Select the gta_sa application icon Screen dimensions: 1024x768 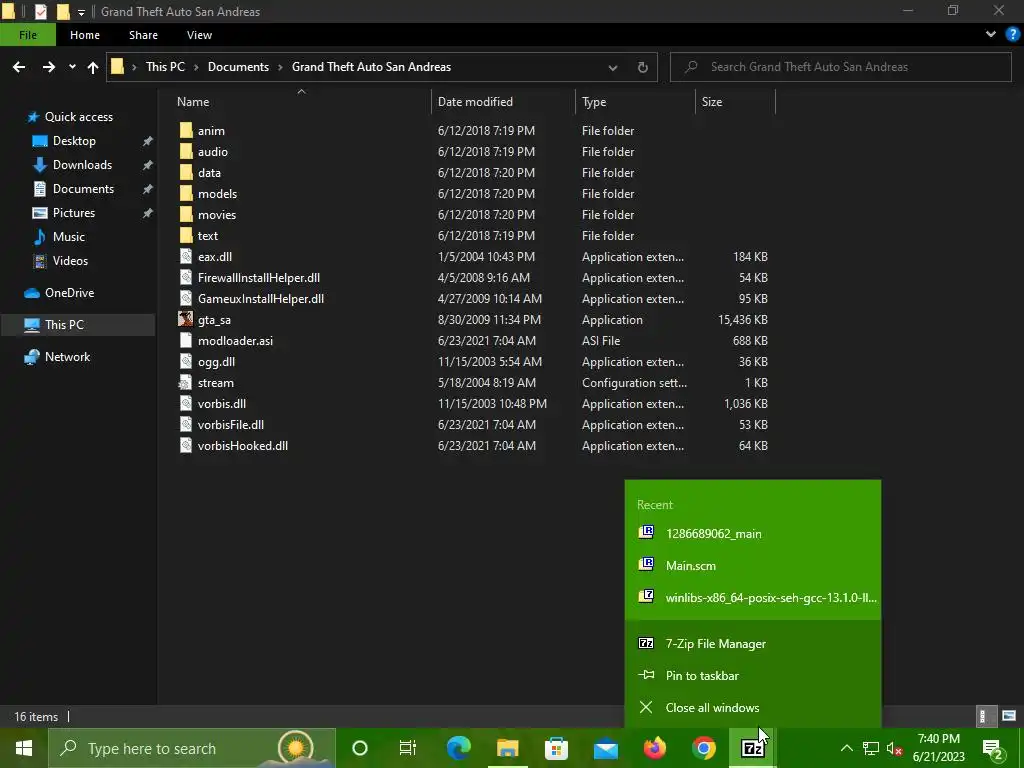[186, 319]
